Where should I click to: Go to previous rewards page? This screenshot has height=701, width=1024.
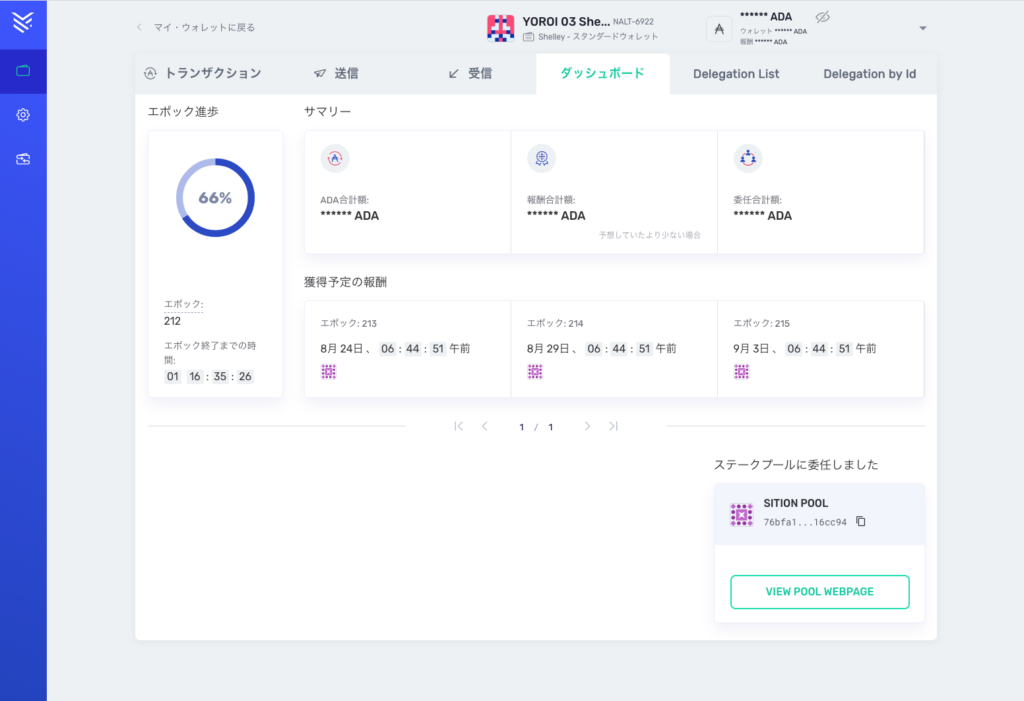[x=485, y=426]
